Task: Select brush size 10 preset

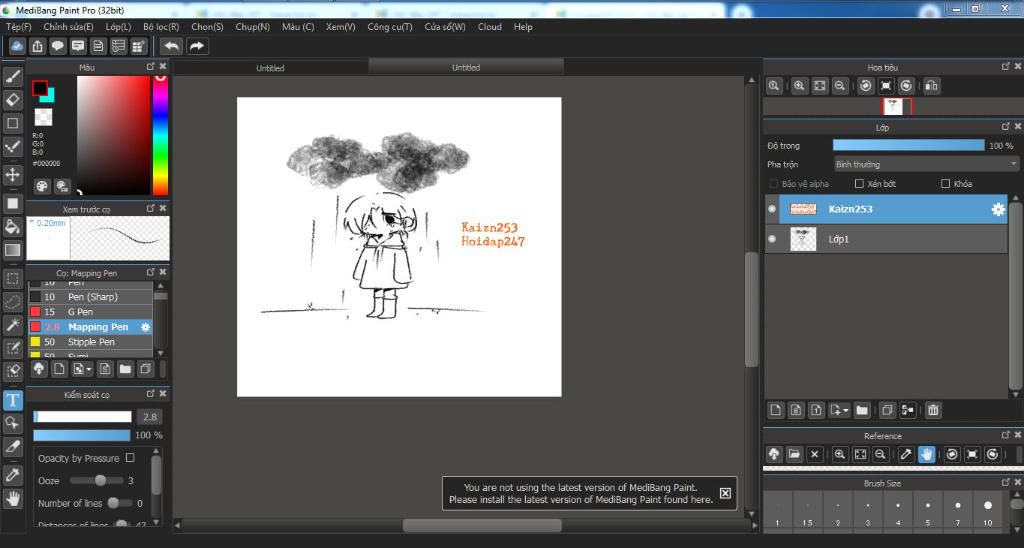Action: point(987,511)
